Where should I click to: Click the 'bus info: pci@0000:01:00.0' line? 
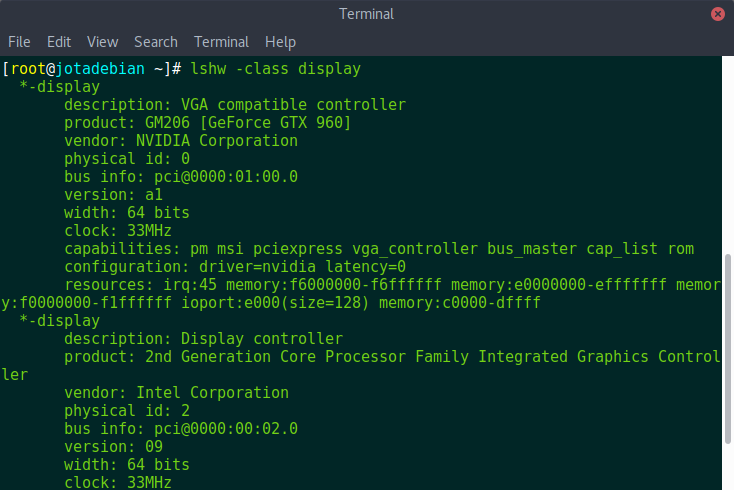tap(181, 177)
